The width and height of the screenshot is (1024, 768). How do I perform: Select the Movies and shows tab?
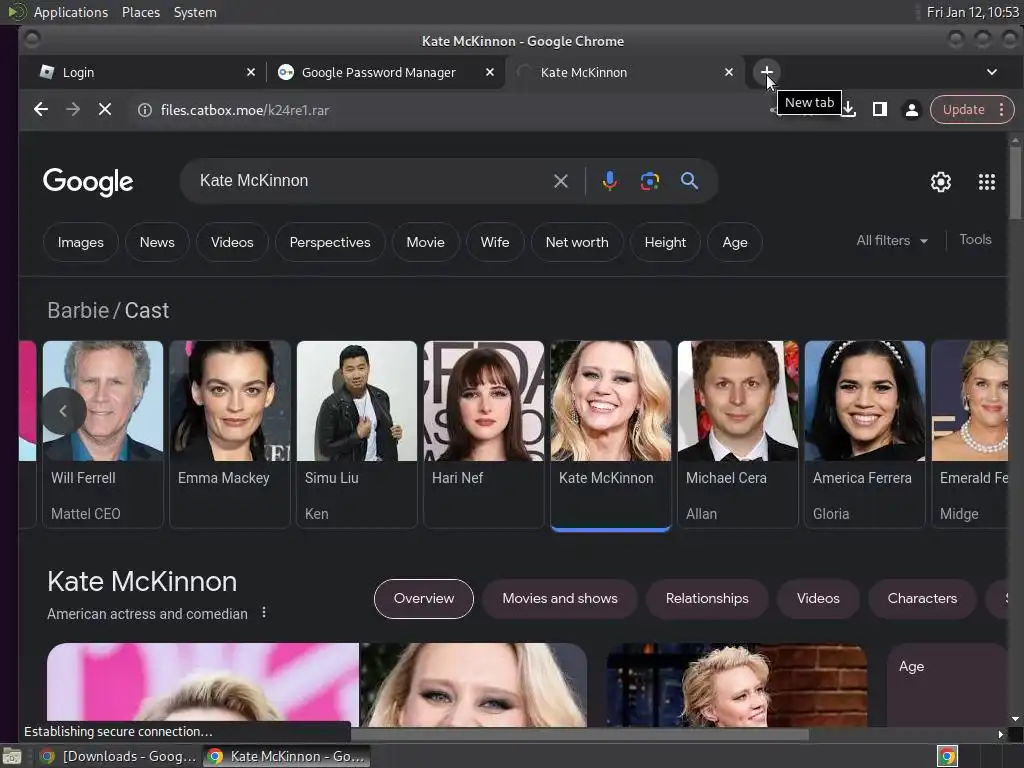coord(560,598)
